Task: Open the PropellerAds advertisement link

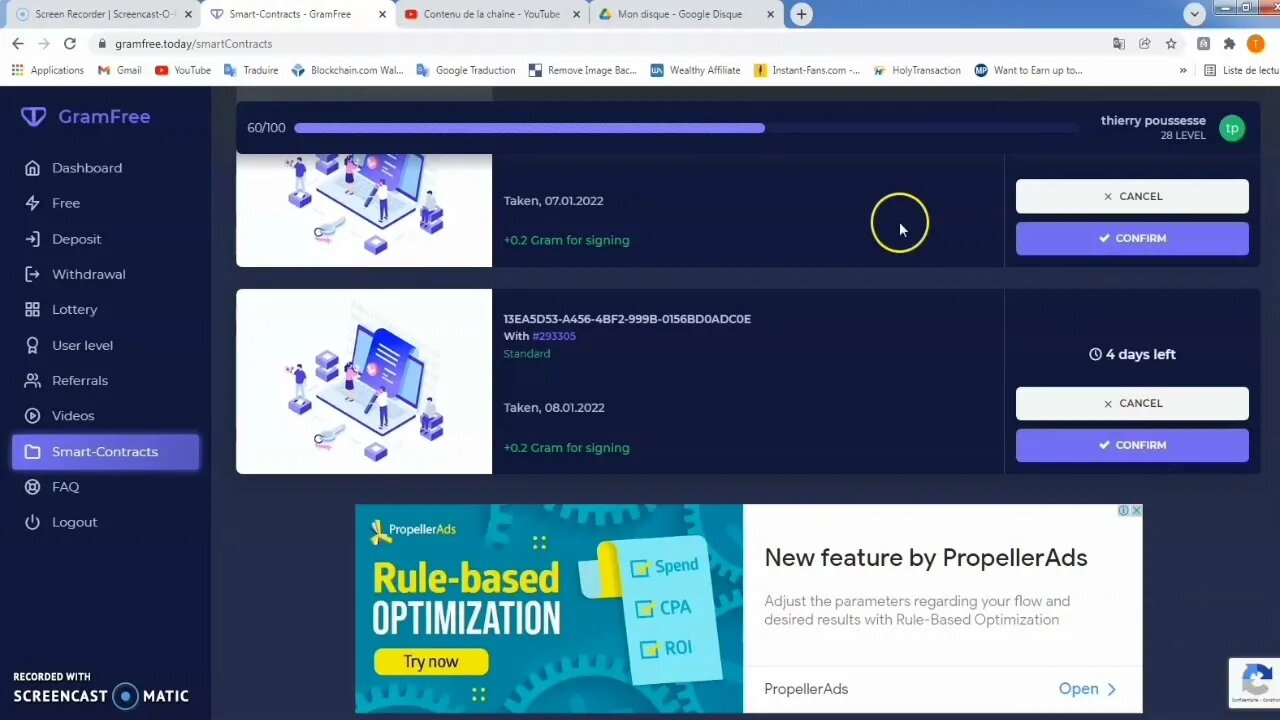Action: [1087, 689]
